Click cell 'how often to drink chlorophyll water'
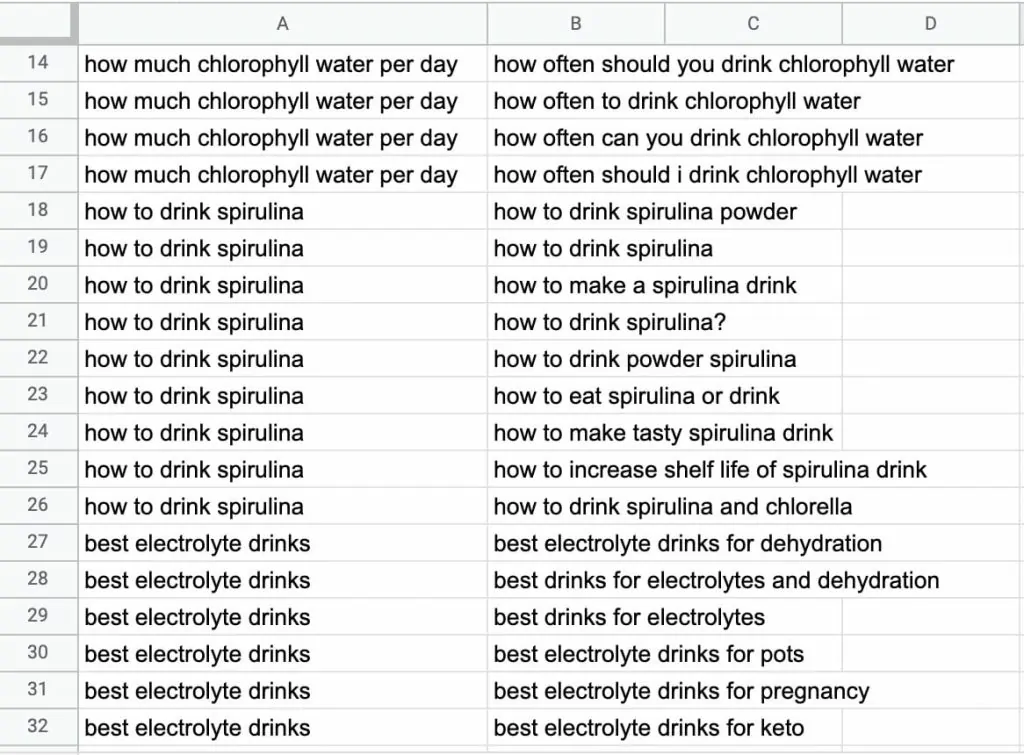This screenshot has height=755, width=1024. pos(677,101)
